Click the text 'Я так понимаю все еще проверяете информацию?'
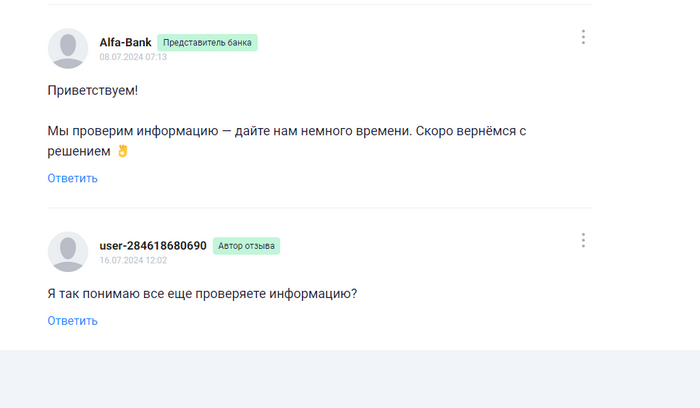Screen dimensions: 700x408 click(x=202, y=293)
